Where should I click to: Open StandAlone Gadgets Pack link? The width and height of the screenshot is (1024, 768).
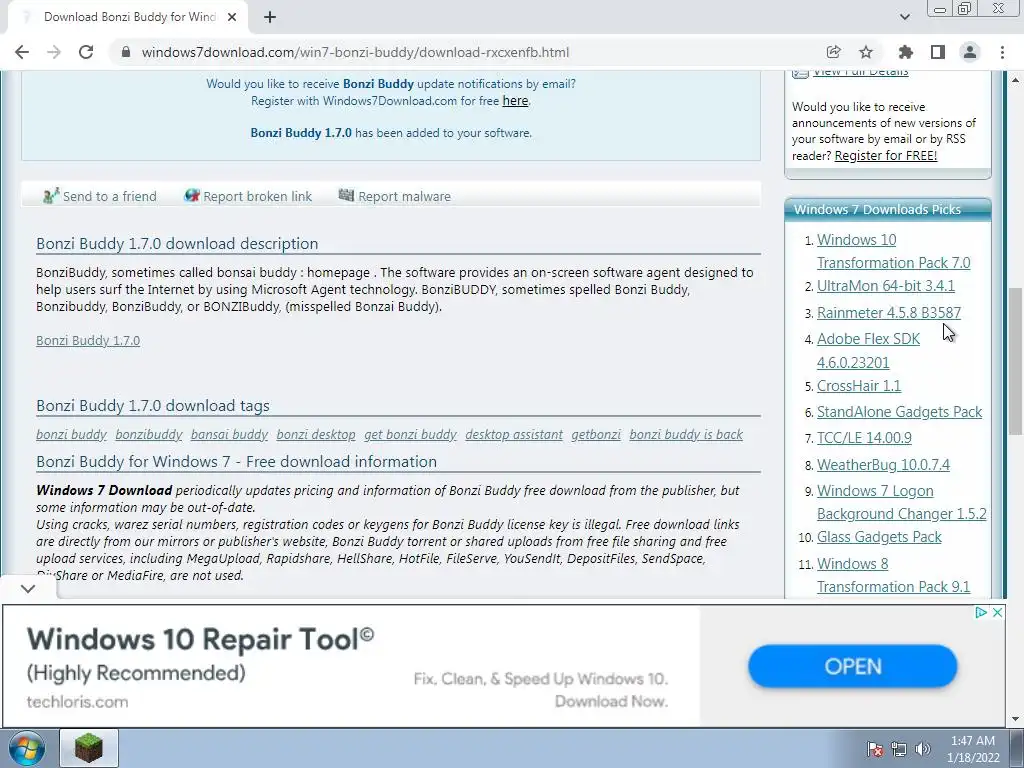click(x=899, y=411)
